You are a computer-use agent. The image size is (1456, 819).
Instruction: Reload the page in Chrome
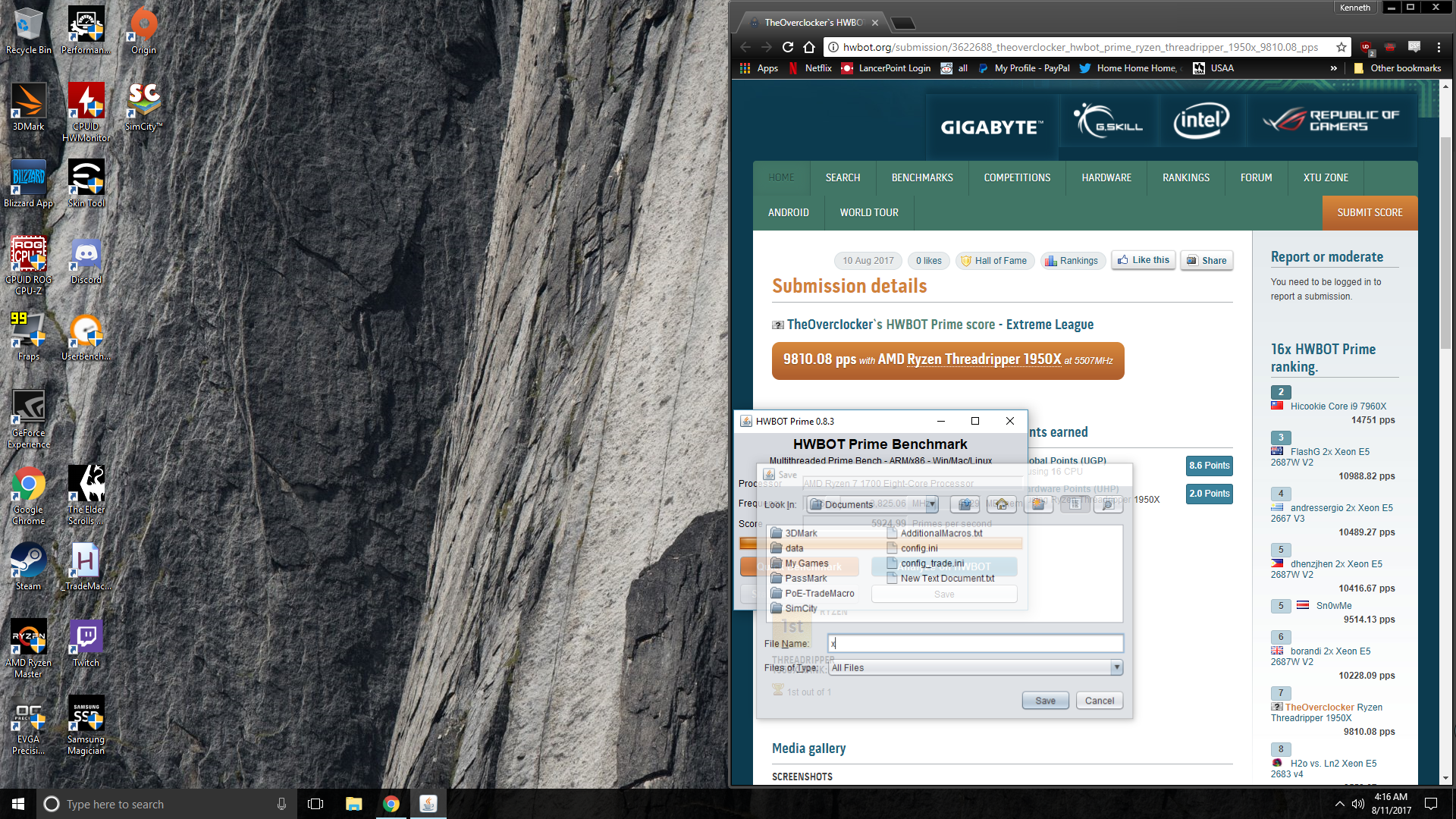point(788,47)
